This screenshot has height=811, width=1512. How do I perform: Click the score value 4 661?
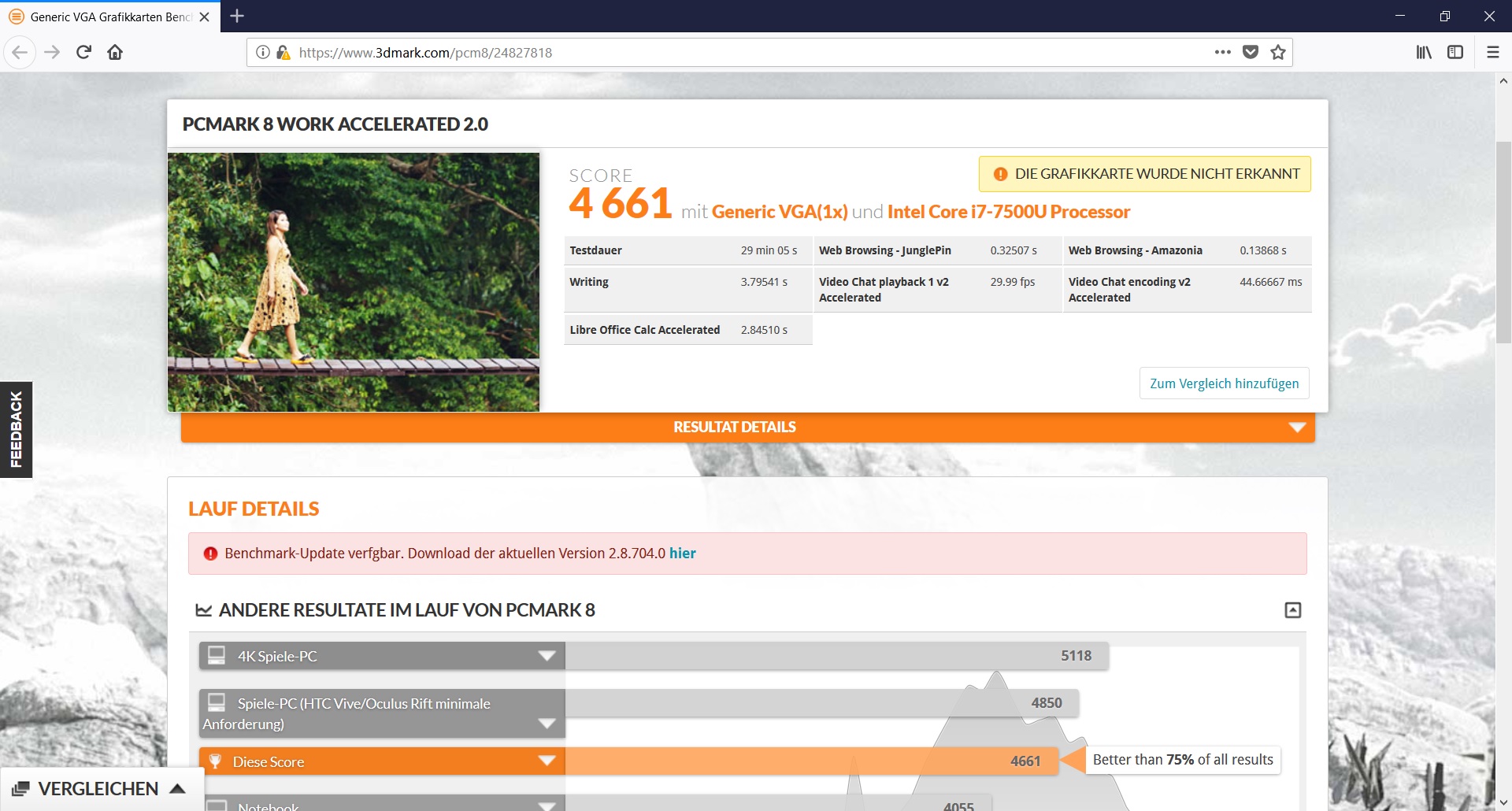621,203
